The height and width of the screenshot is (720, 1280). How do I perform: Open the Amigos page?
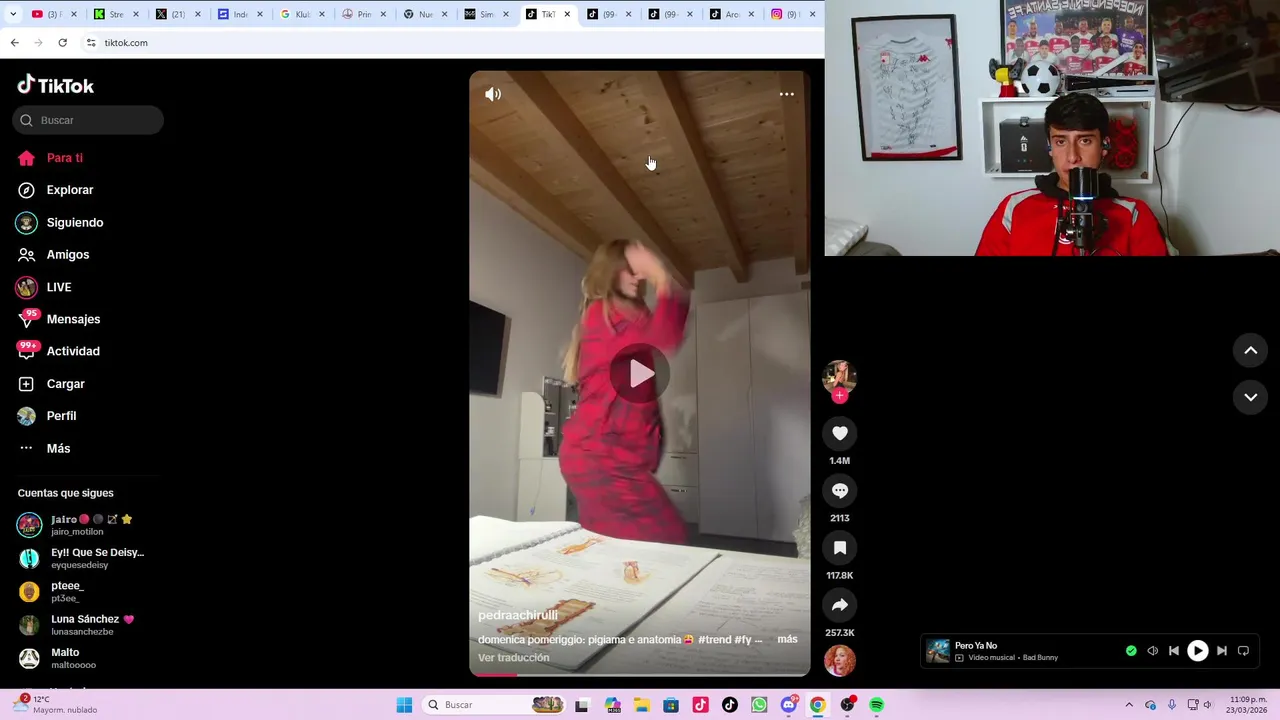(x=53, y=255)
